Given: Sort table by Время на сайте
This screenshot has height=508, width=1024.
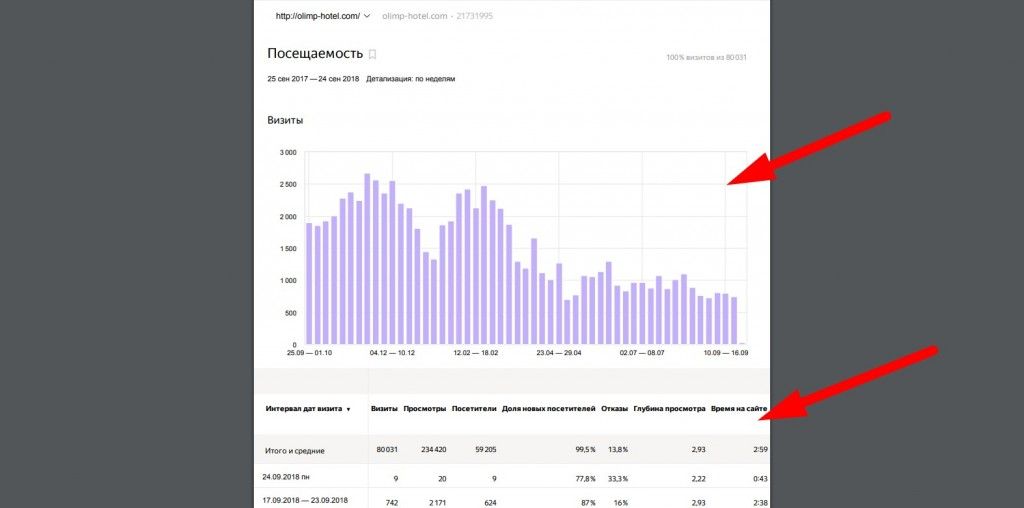Looking at the screenshot, I should (x=739, y=409).
